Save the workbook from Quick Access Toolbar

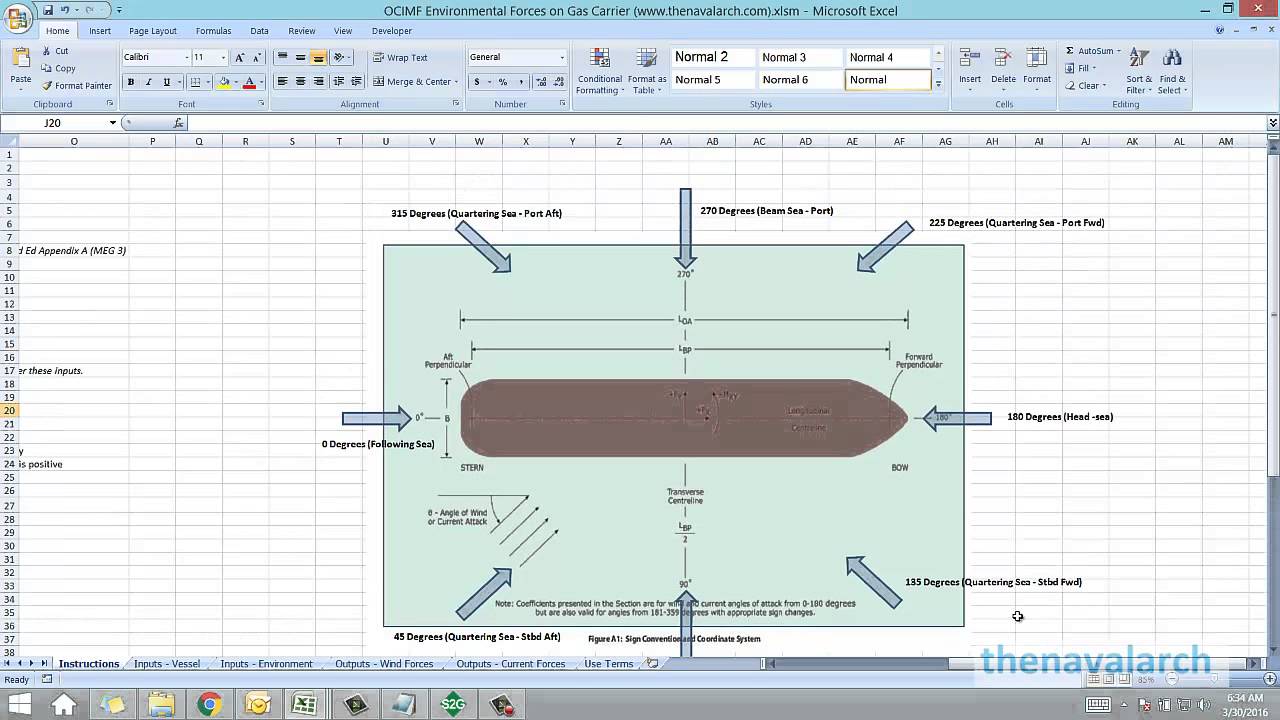click(x=47, y=10)
